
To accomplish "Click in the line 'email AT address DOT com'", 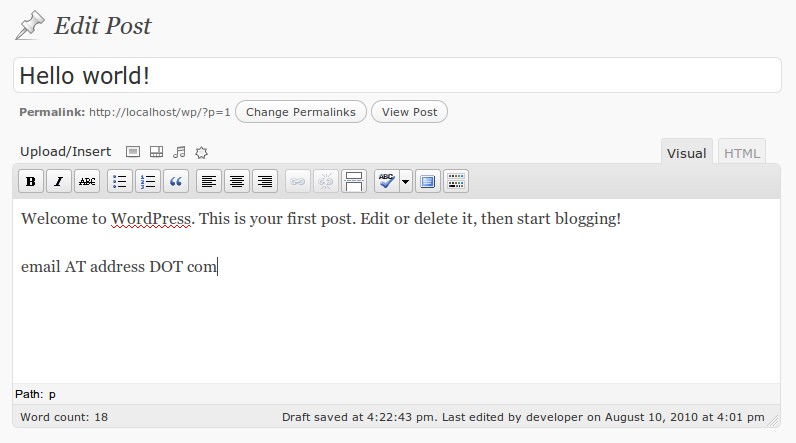I will click(119, 266).
